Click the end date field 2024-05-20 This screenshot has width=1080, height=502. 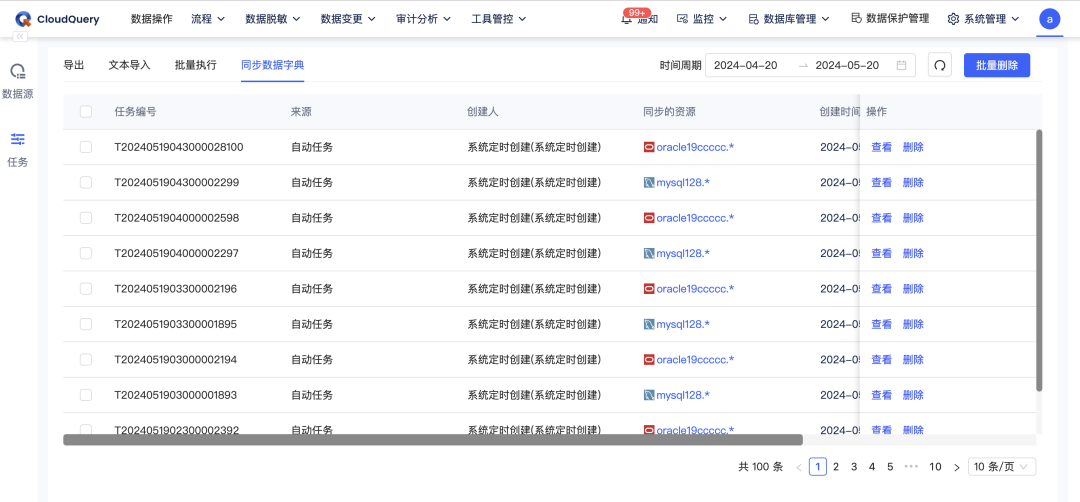(847, 65)
